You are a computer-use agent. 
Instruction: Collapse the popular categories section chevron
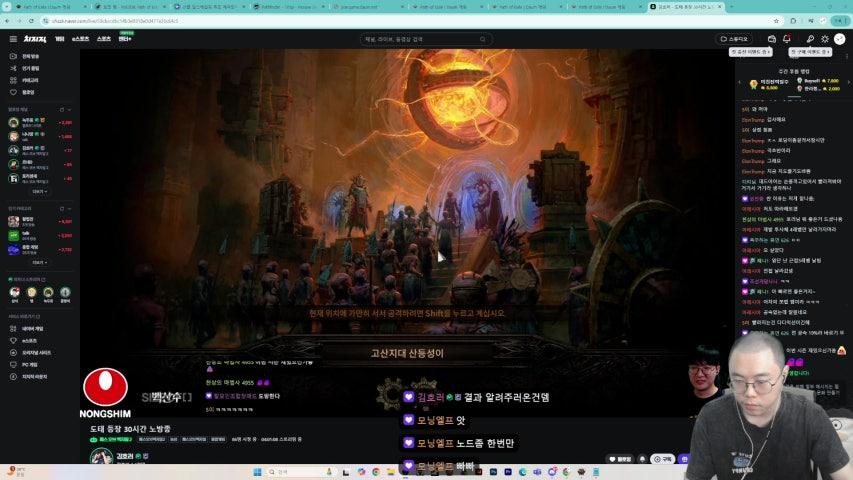pyautogui.click(x=69, y=208)
